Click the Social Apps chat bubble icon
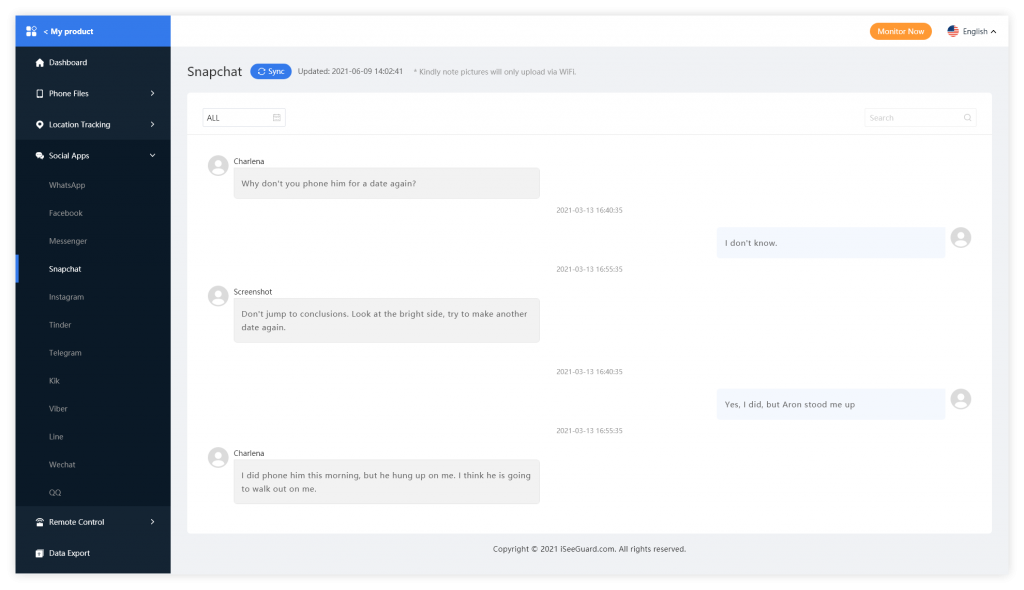Screen dimensions: 1024x590 (40, 156)
